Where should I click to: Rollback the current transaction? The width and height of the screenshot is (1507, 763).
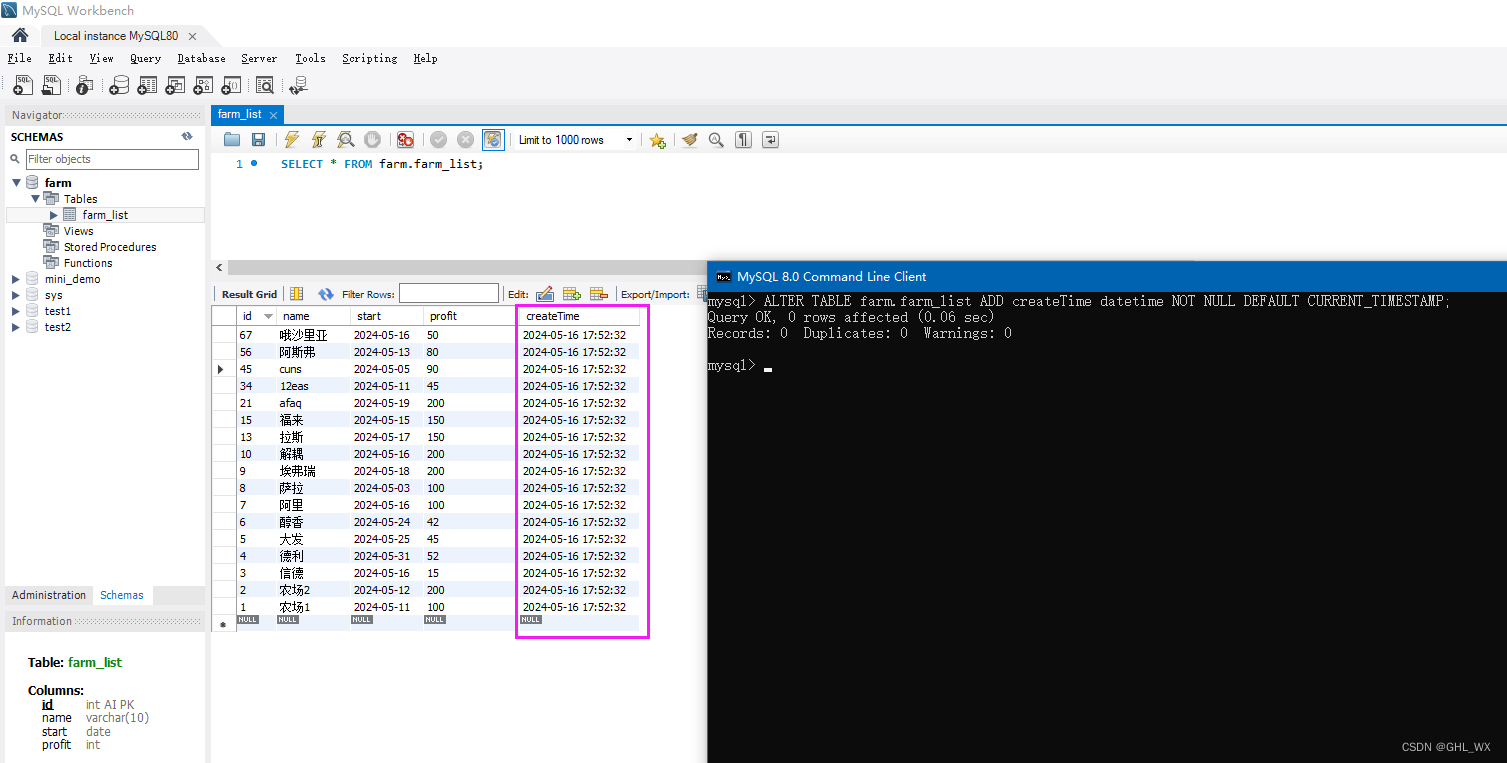(465, 140)
